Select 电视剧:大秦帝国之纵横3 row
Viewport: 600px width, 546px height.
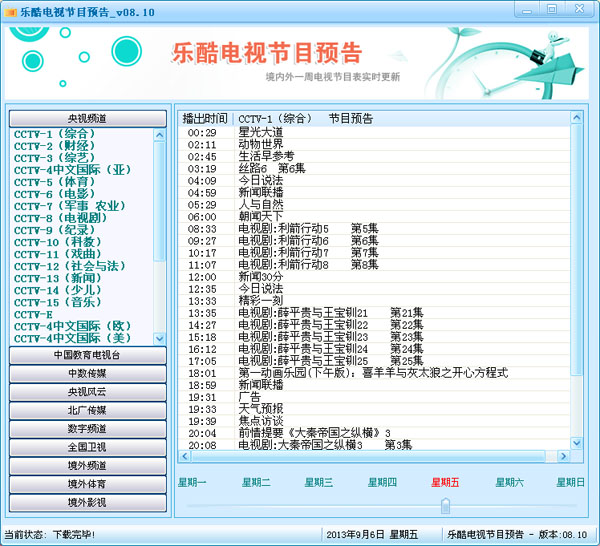coord(374,445)
